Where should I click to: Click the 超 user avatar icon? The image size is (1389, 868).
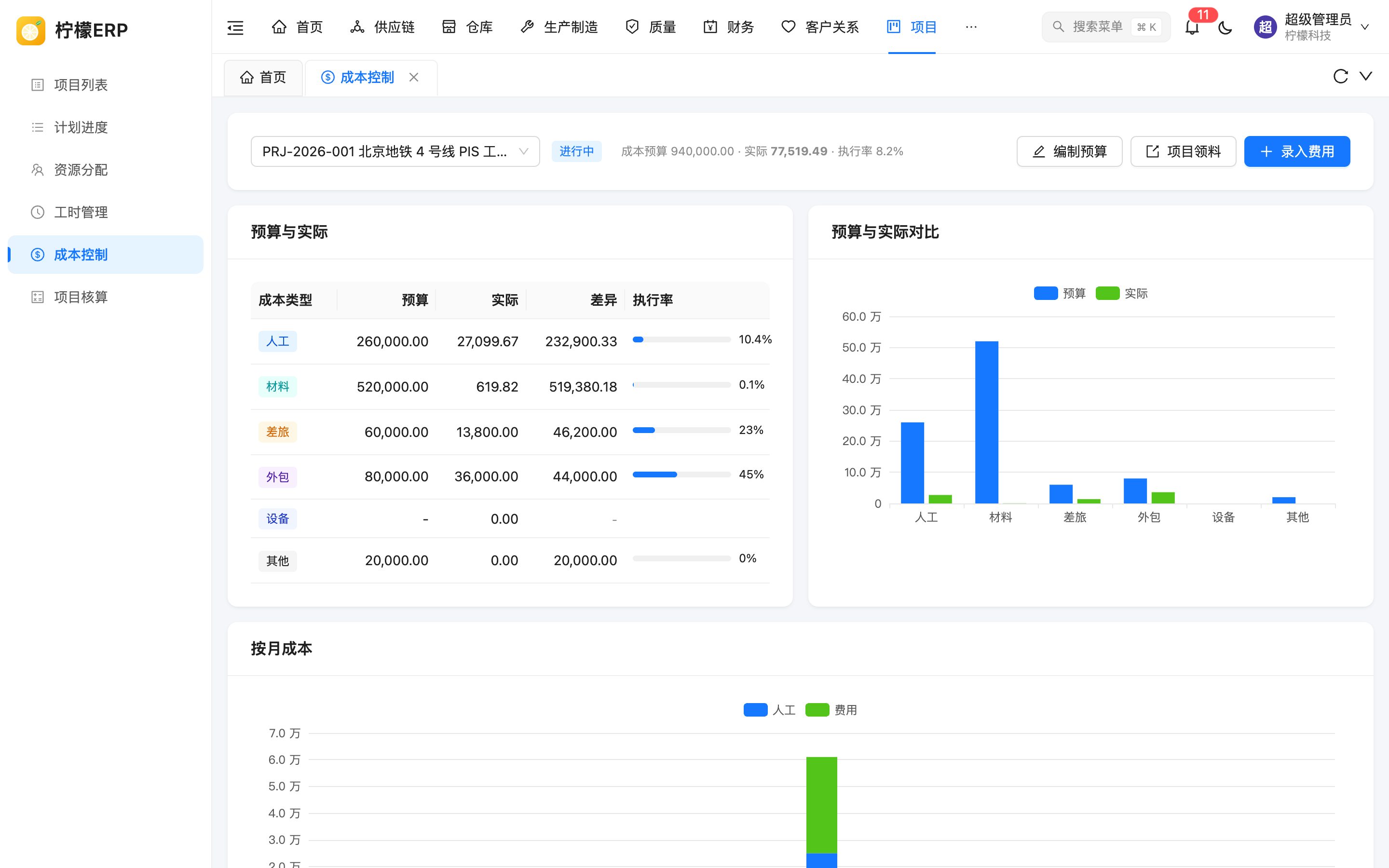pos(1265,27)
